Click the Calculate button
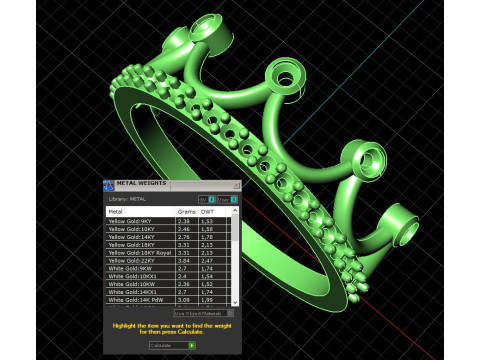The image size is (480, 360). 172,346
